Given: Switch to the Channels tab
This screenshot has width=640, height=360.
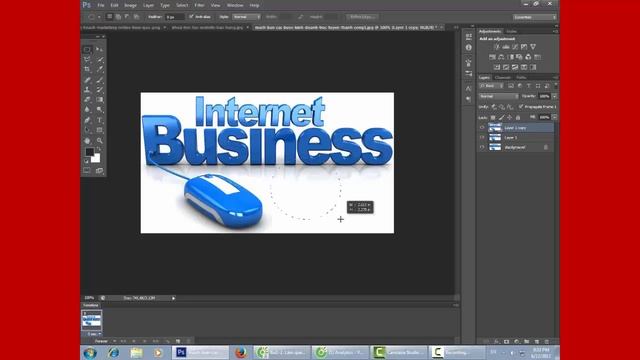Looking at the screenshot, I should (502, 78).
